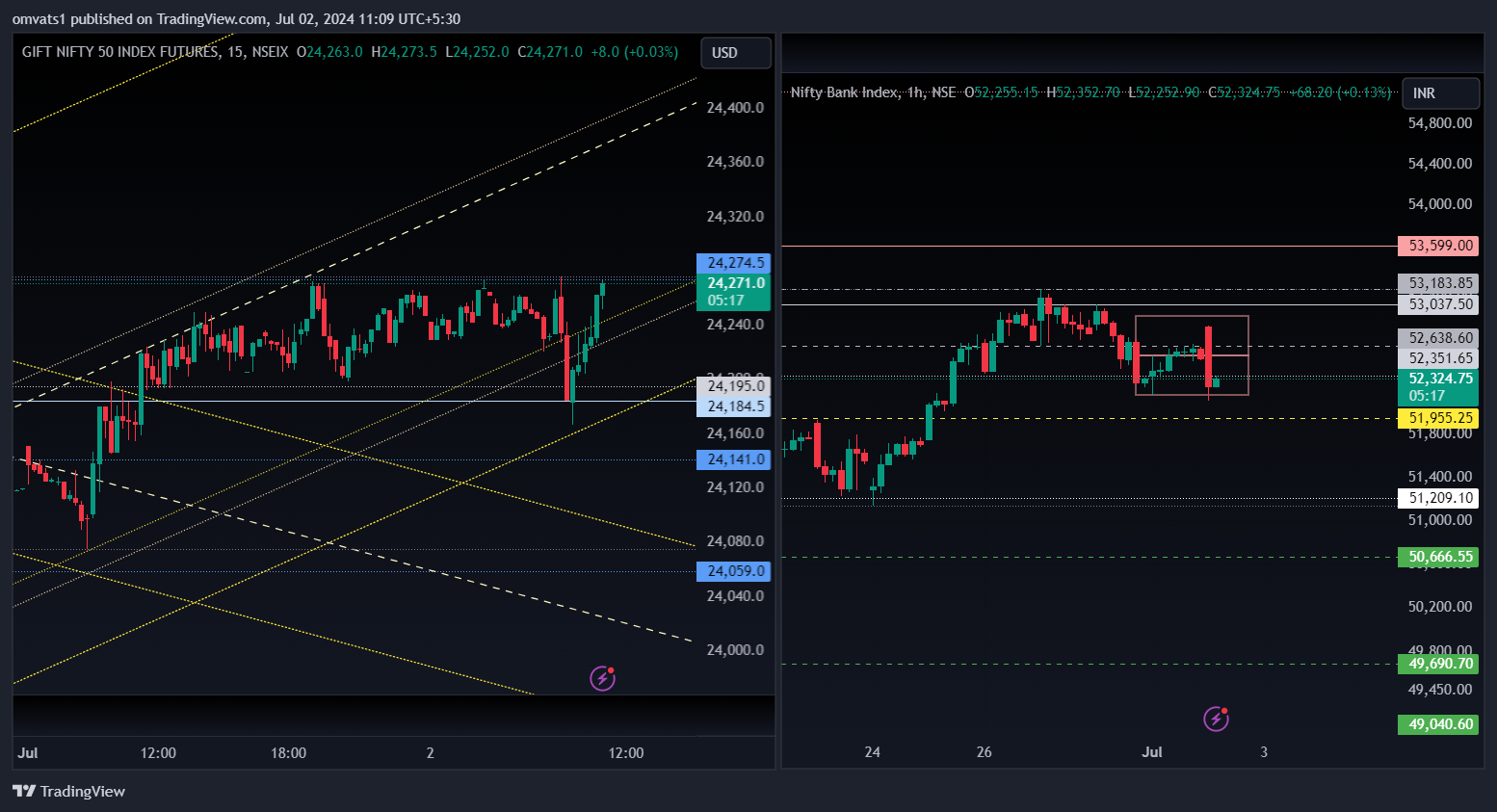The width and height of the screenshot is (1497, 812).
Task: Select the 52,351.65 price label
Action: click(x=1438, y=358)
